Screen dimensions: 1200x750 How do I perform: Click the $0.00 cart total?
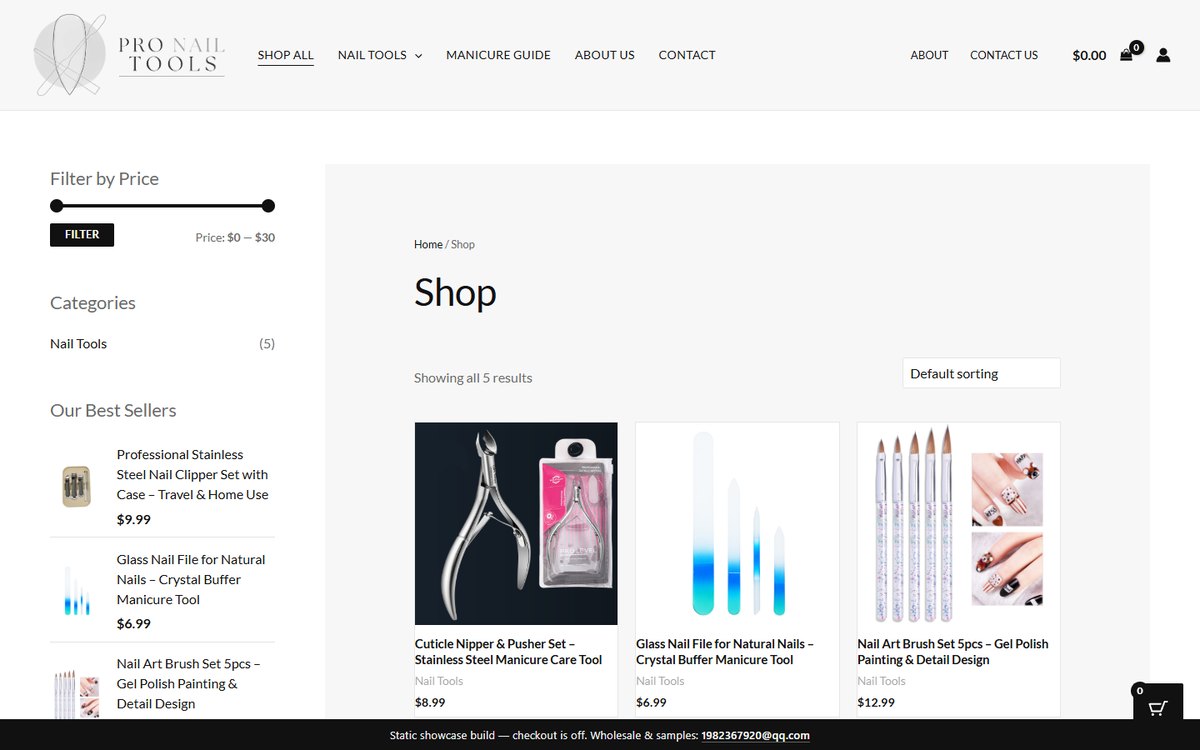tap(1089, 55)
